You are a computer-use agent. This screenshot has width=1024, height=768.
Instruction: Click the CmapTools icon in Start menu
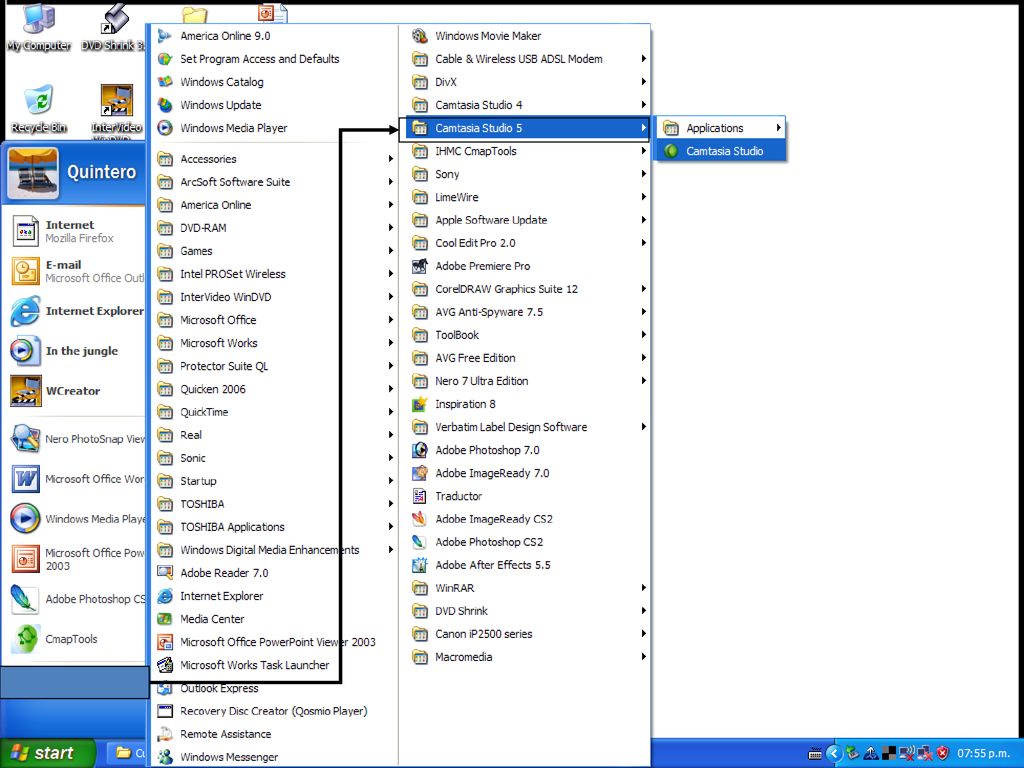tap(25, 639)
